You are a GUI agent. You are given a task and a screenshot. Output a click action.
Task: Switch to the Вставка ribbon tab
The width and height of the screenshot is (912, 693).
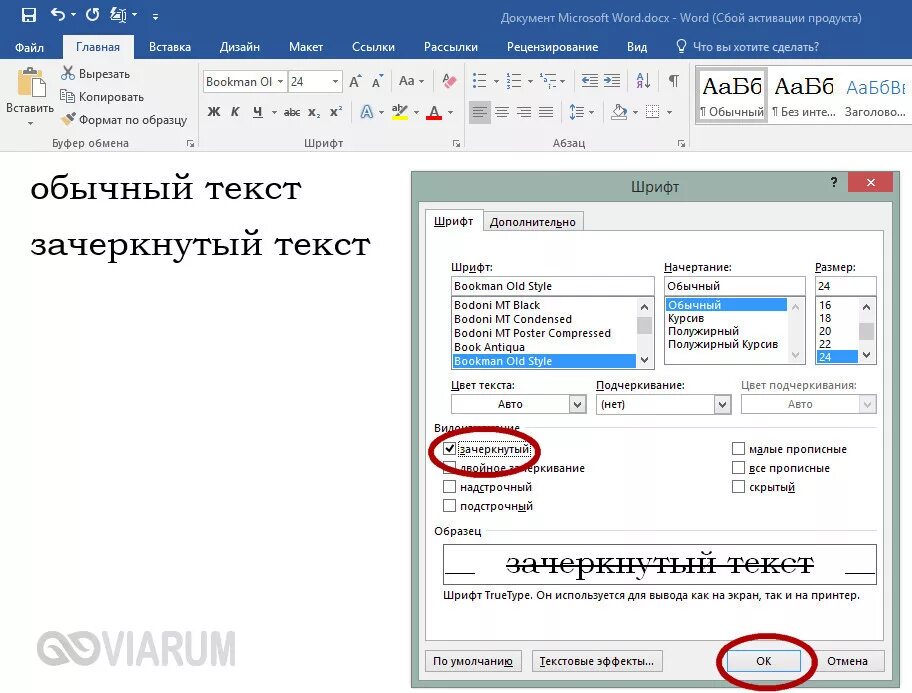click(x=170, y=47)
